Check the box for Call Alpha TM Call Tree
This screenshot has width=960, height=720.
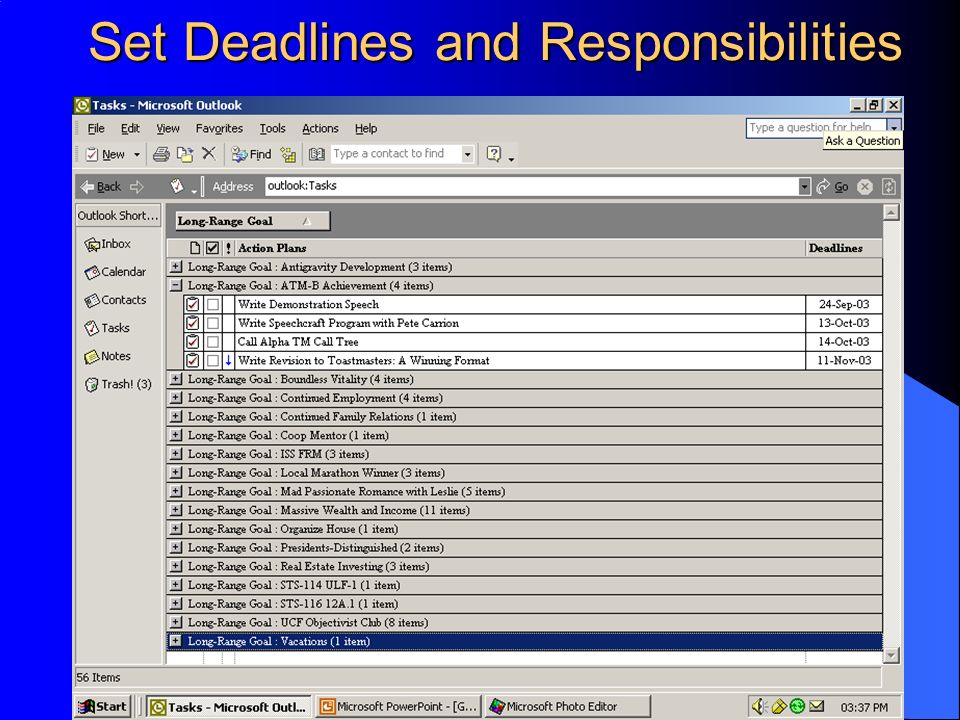(212, 342)
